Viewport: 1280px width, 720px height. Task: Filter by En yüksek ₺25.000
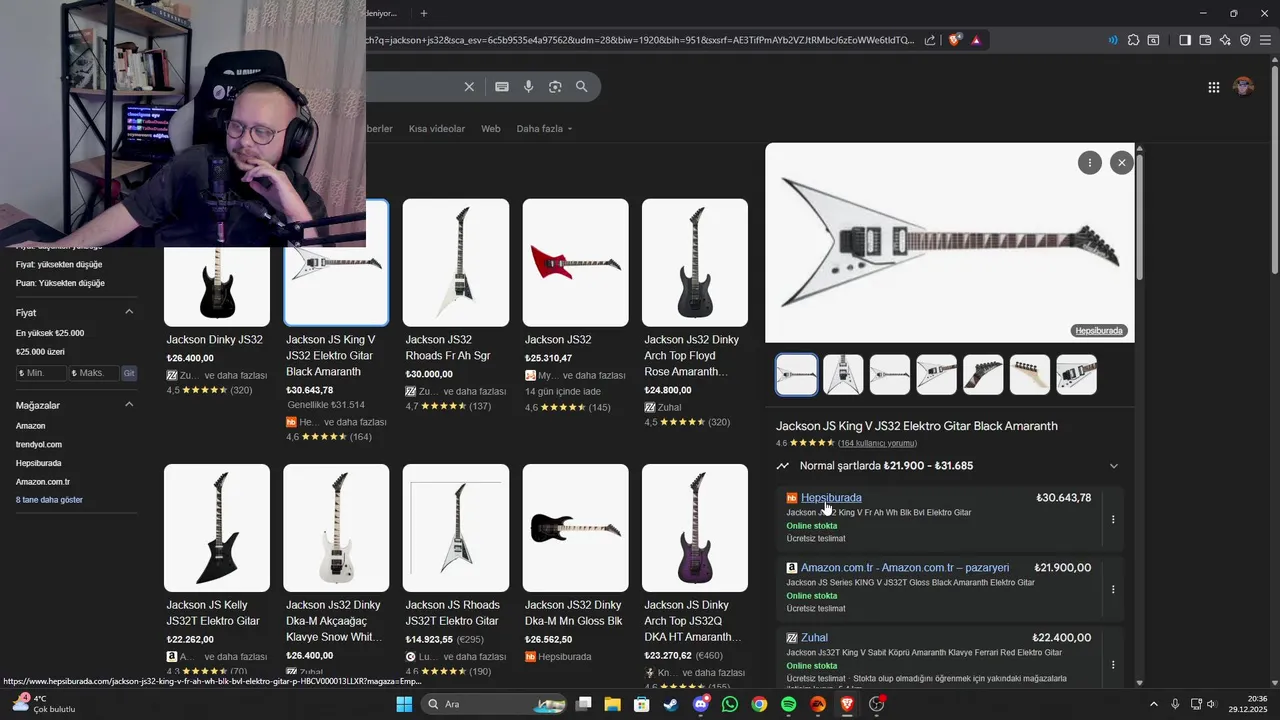[x=50, y=333]
